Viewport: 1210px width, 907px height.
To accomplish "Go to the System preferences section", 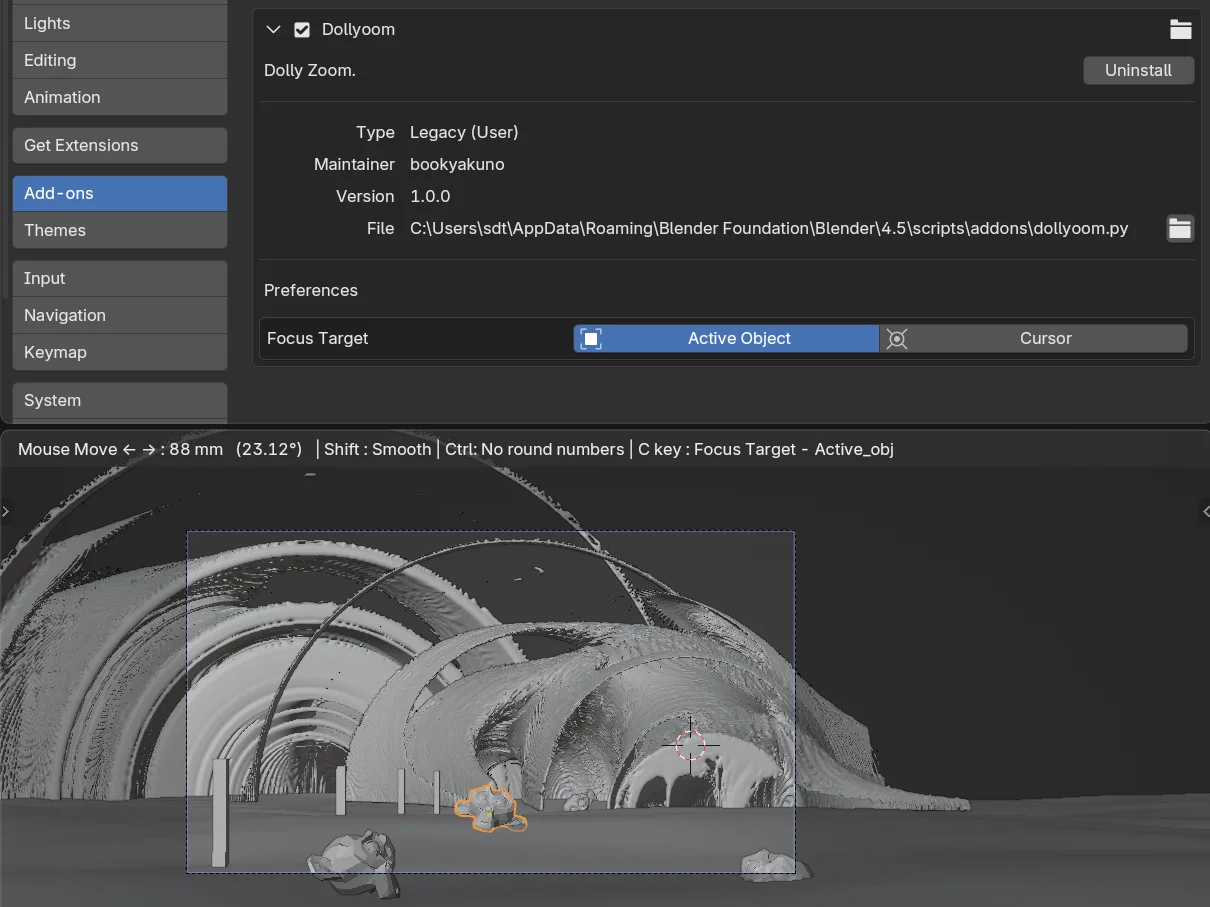I will point(119,400).
